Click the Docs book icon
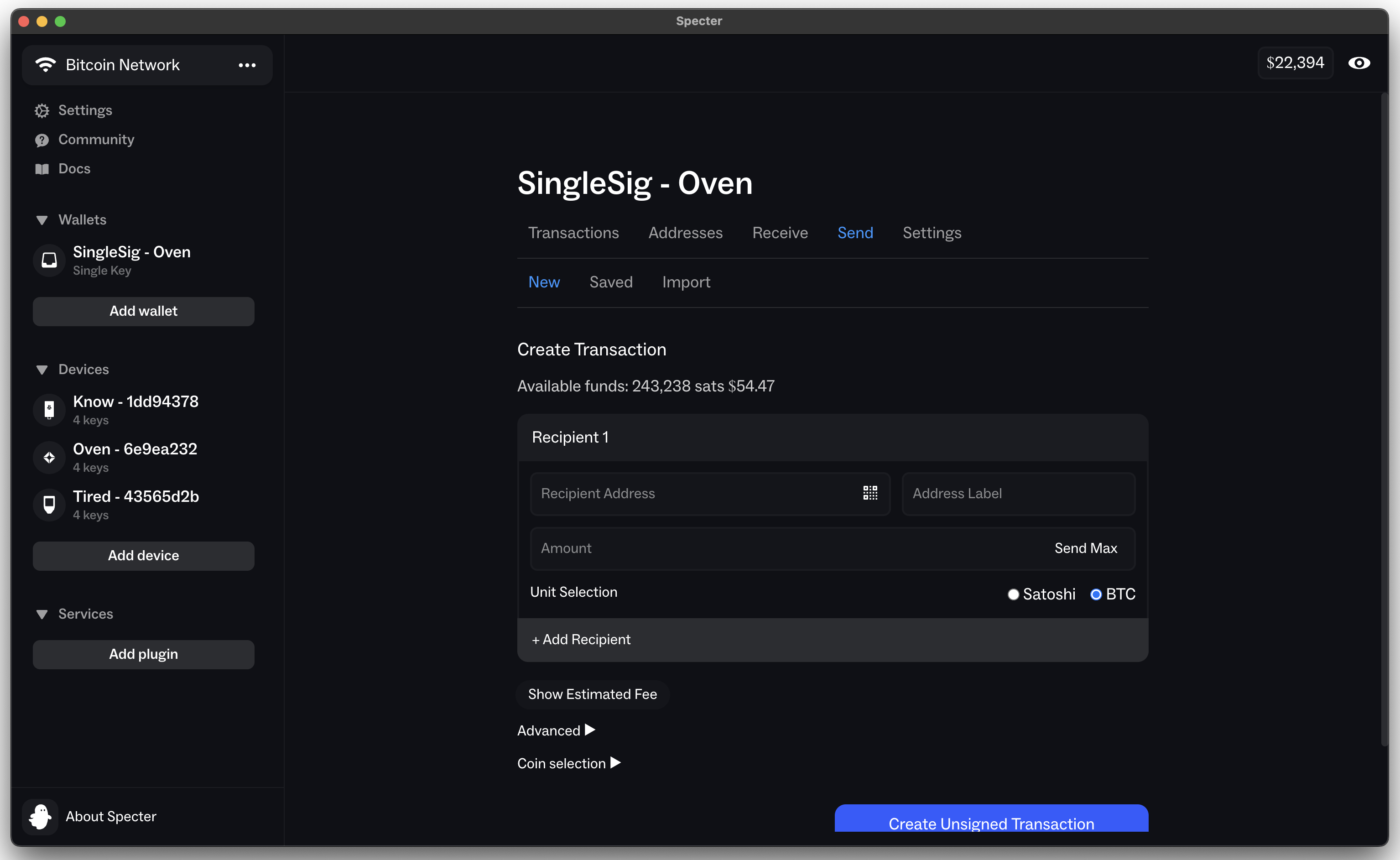The height and width of the screenshot is (860, 1400). click(x=42, y=169)
